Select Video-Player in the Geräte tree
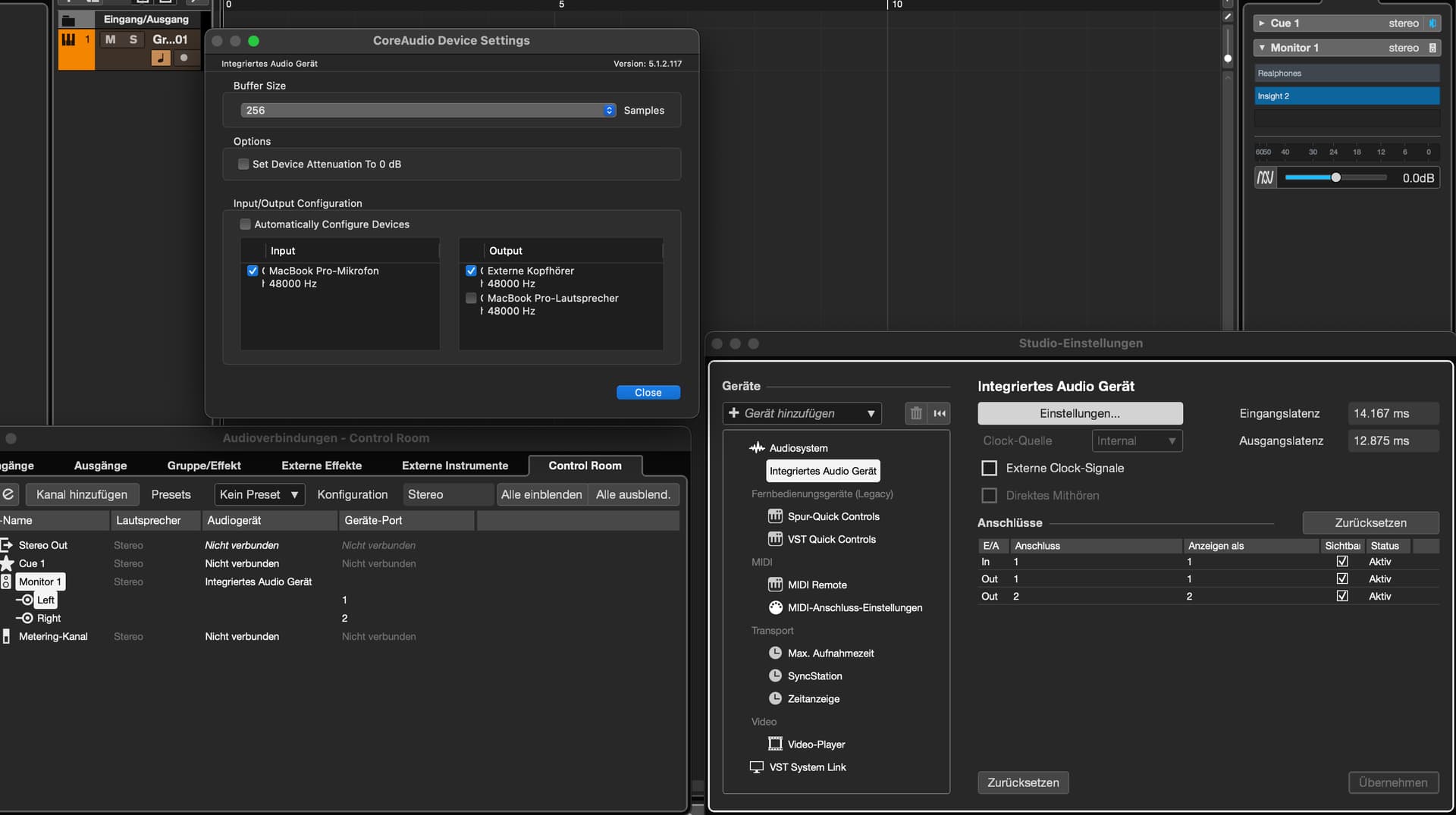The height and width of the screenshot is (815, 1456). tap(816, 744)
